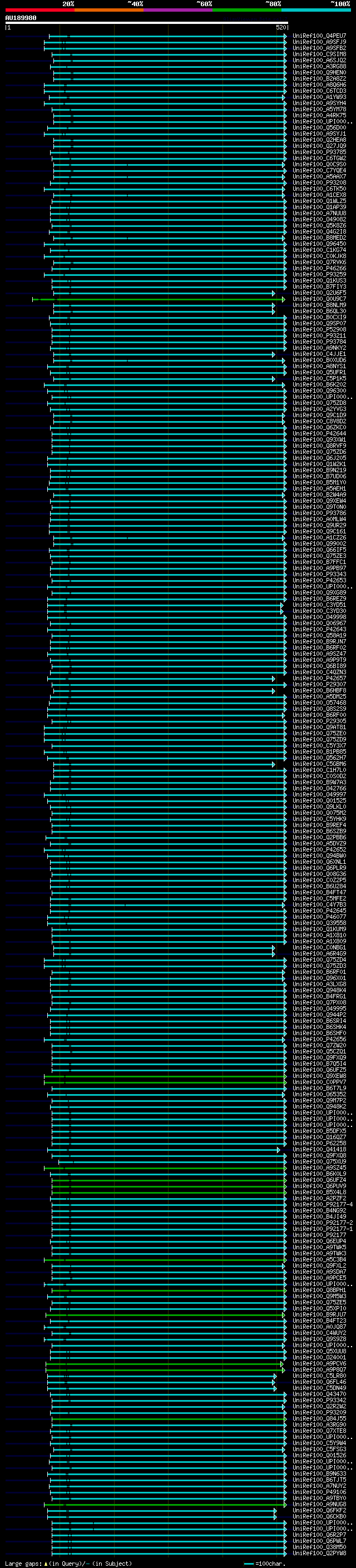Open hit UniRef100_Q4PEU7
Screen dimensions: 356x1568
(x=319, y=36)
